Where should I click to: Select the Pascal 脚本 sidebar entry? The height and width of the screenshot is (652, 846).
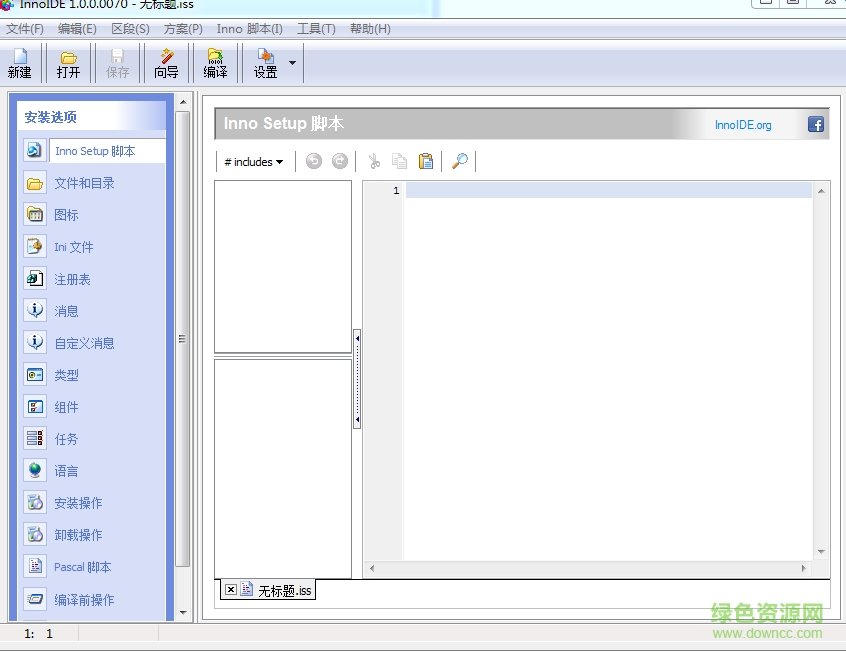82,567
